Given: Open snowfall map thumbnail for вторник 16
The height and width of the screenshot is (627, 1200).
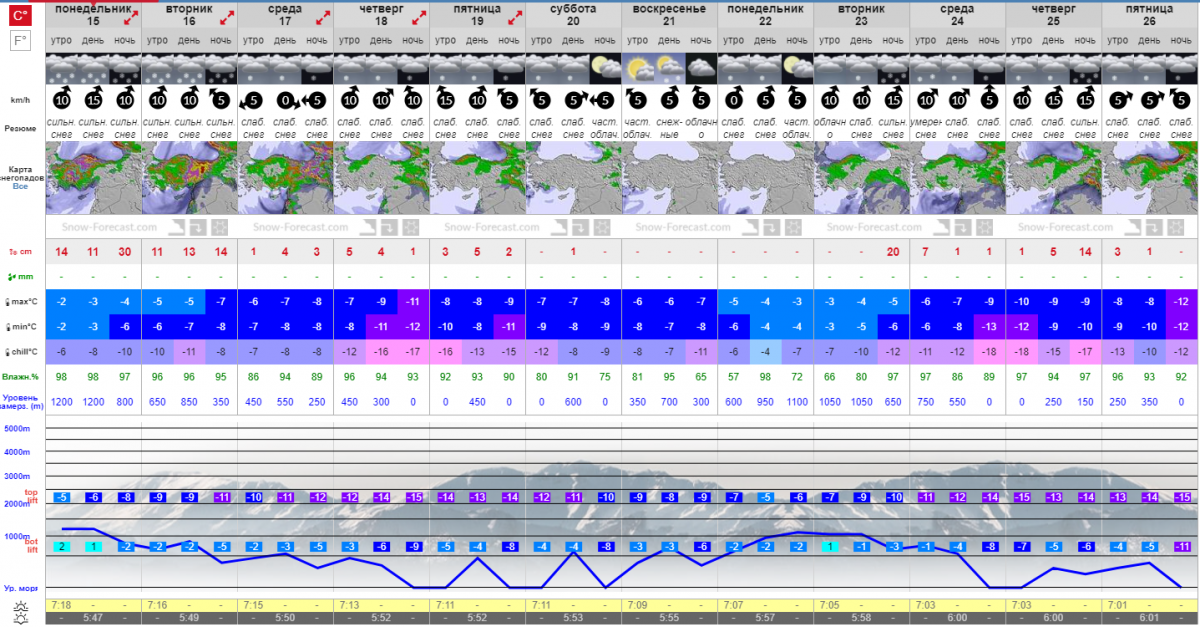Looking at the screenshot, I should pos(189,177).
